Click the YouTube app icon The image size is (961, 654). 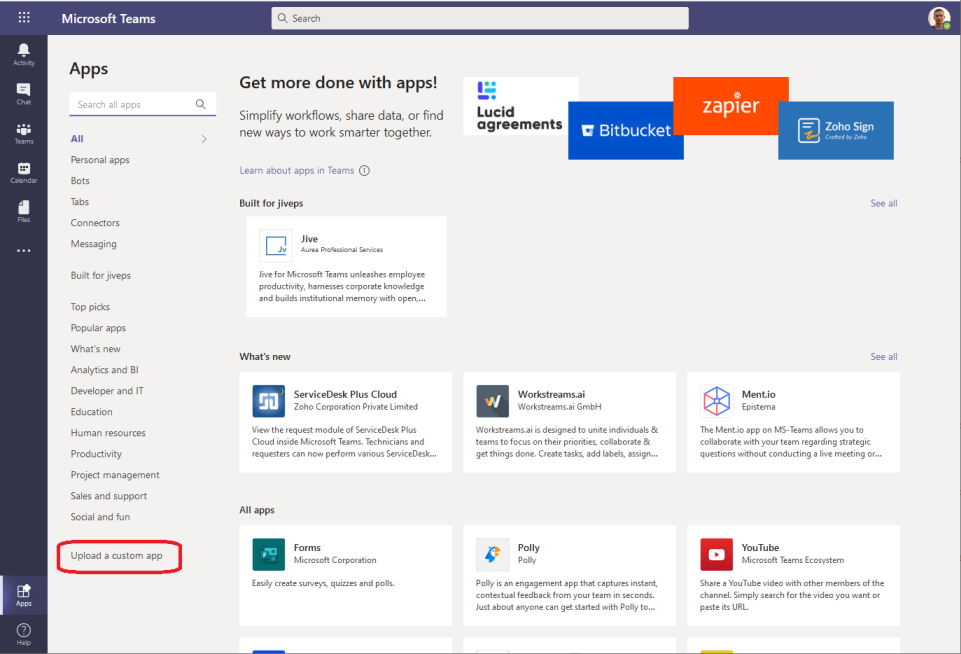point(716,554)
